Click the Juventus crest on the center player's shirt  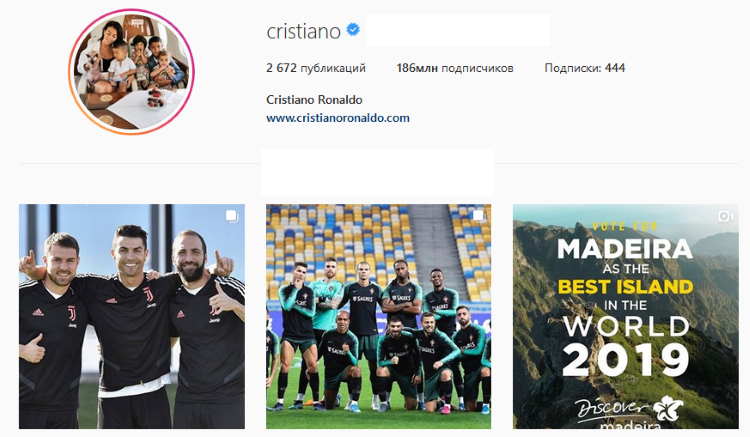coord(149,295)
